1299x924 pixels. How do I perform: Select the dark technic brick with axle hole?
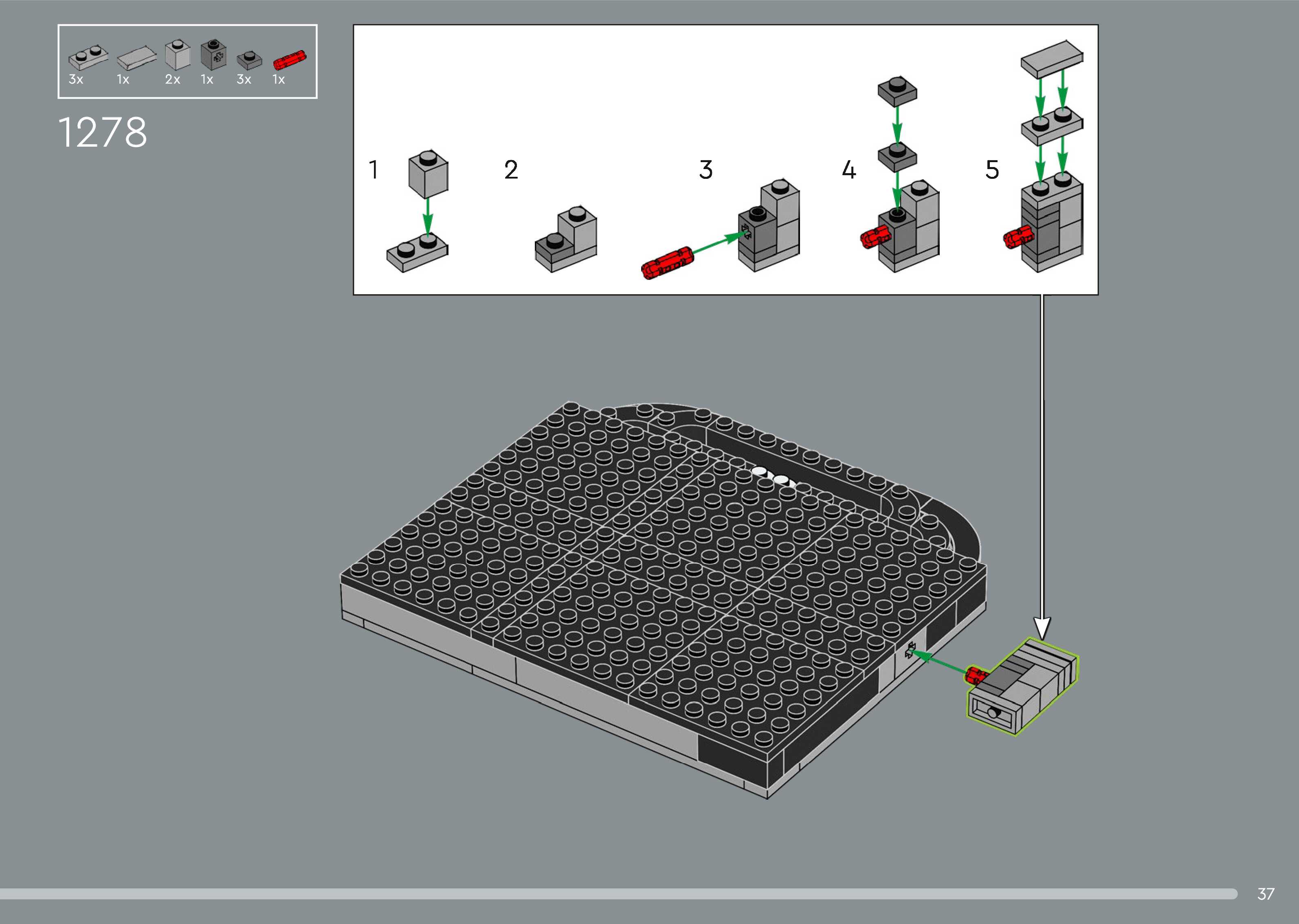point(214,55)
